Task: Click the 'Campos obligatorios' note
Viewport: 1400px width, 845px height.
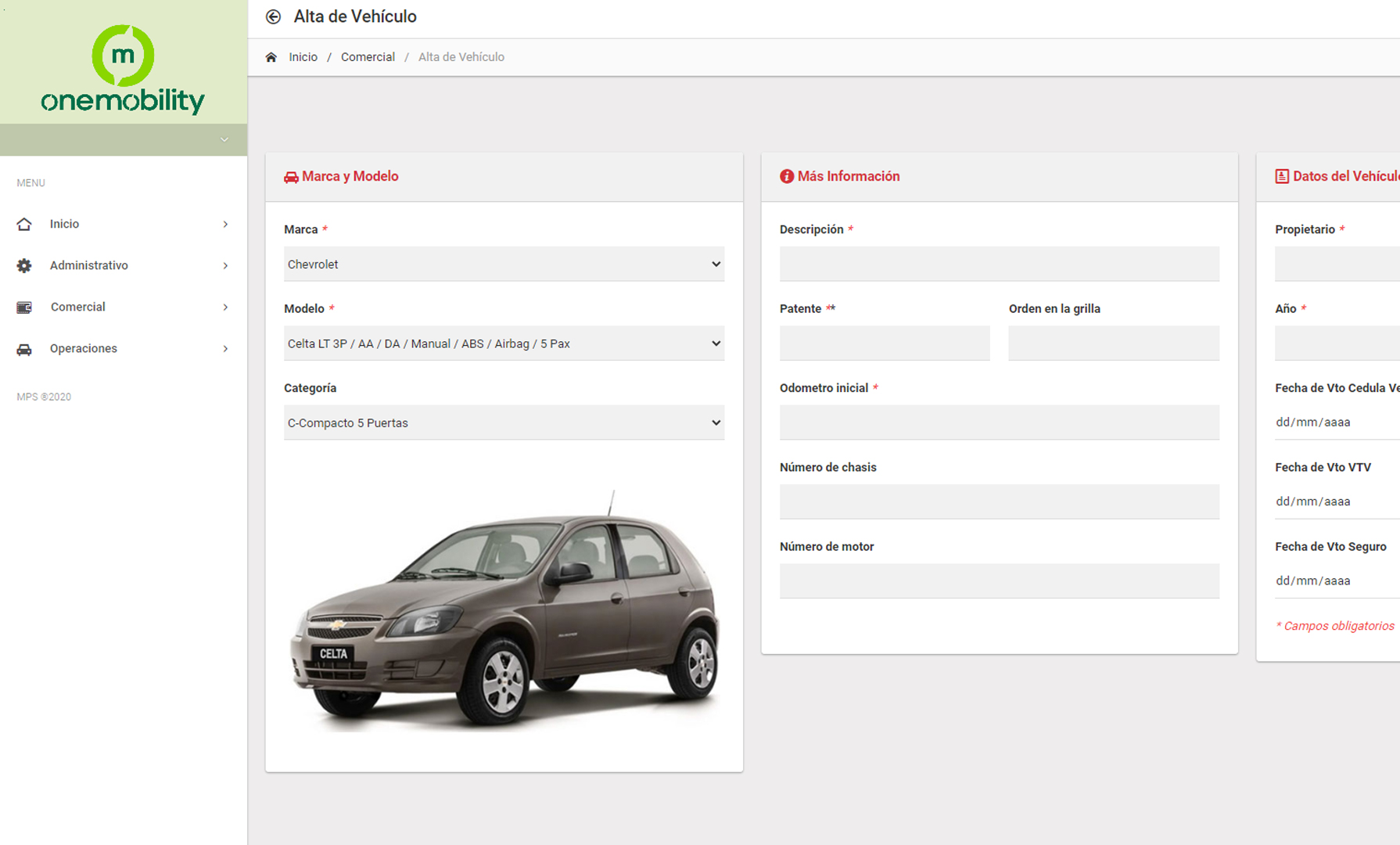Action: 1335,626
